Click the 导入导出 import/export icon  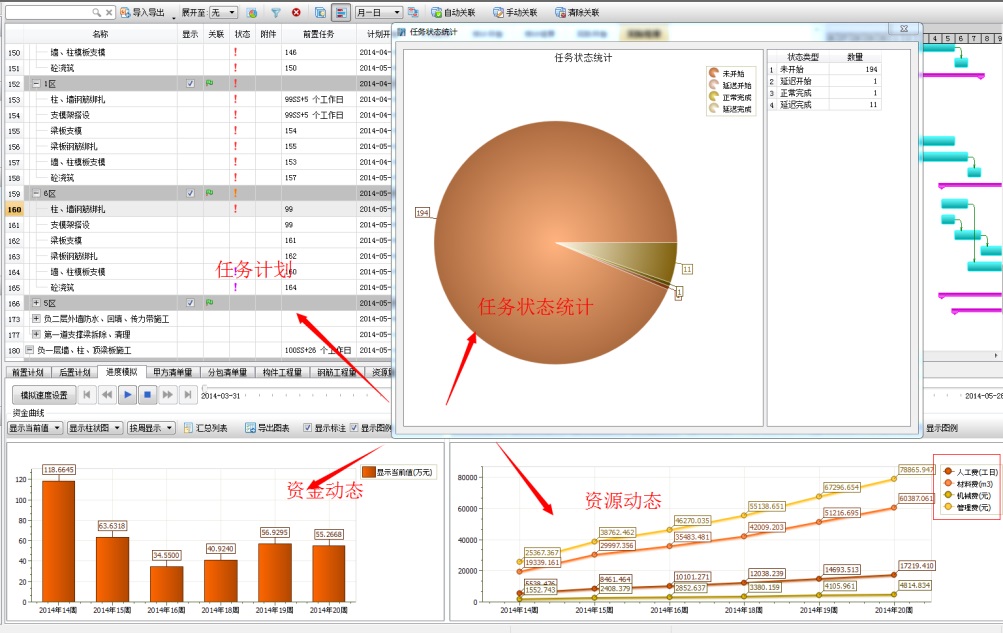click(x=125, y=13)
